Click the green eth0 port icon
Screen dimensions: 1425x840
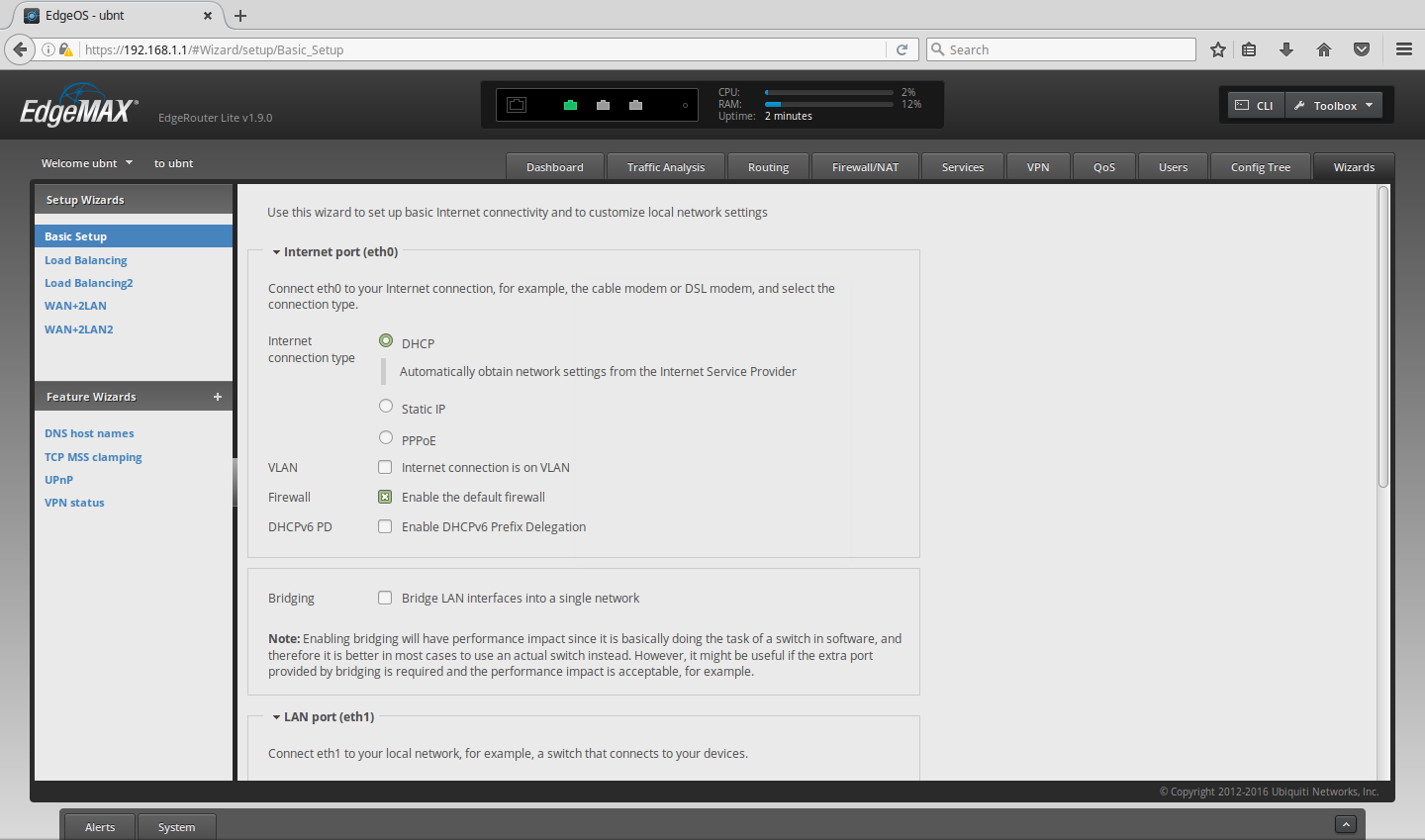tap(570, 105)
